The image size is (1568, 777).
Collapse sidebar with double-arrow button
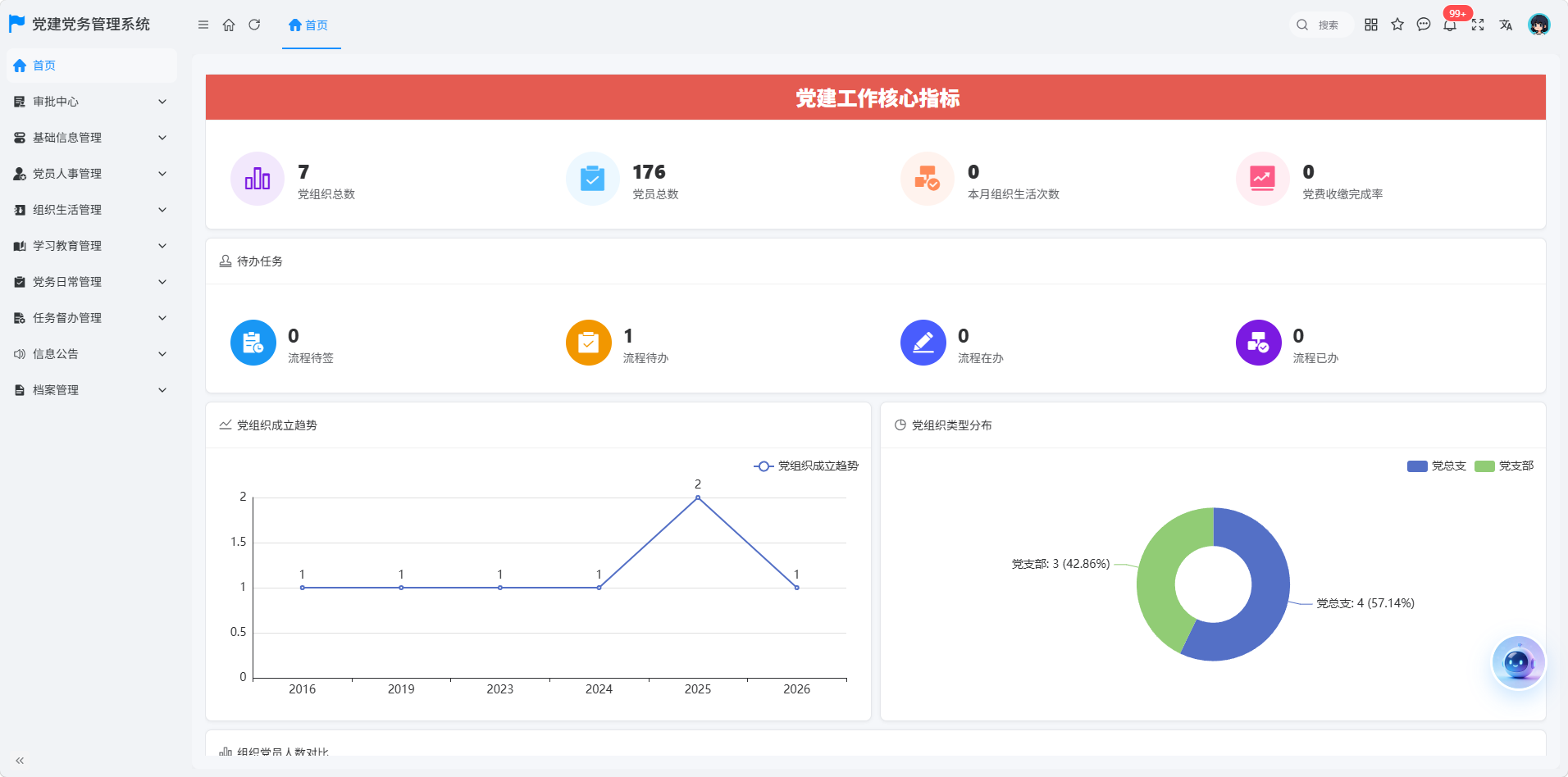20,761
